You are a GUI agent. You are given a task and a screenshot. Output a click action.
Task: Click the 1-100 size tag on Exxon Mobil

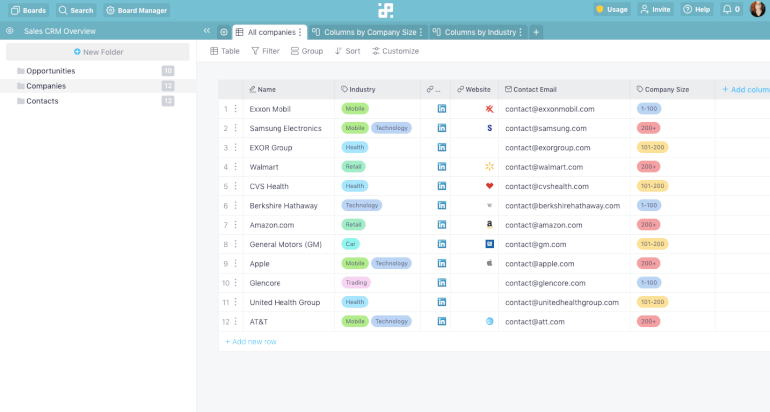click(x=649, y=109)
